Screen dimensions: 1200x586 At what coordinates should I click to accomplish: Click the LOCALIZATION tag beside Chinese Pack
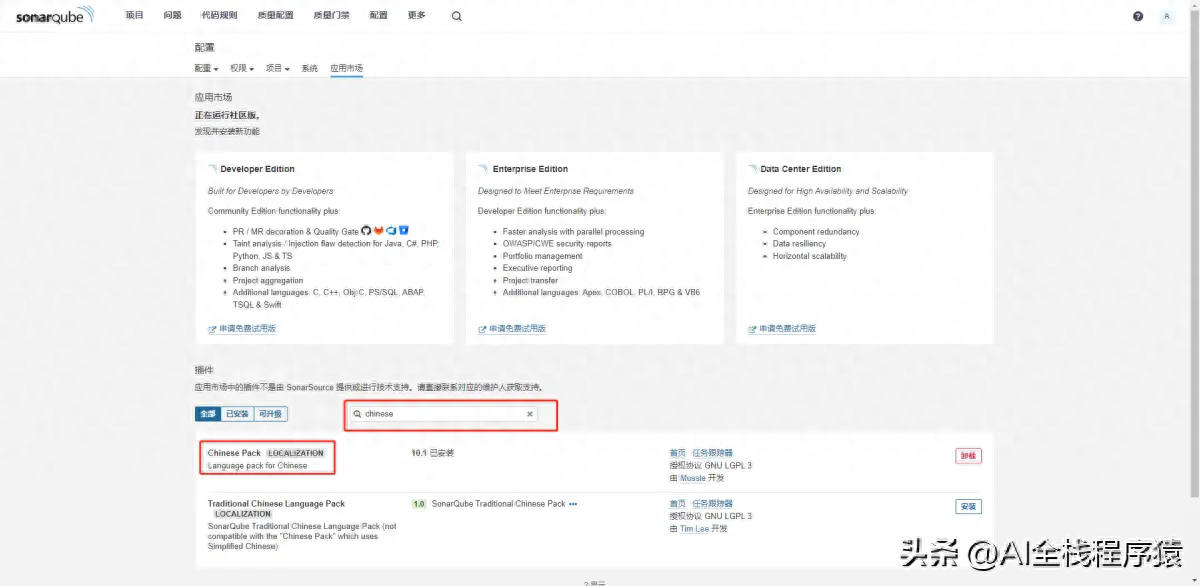pos(296,453)
